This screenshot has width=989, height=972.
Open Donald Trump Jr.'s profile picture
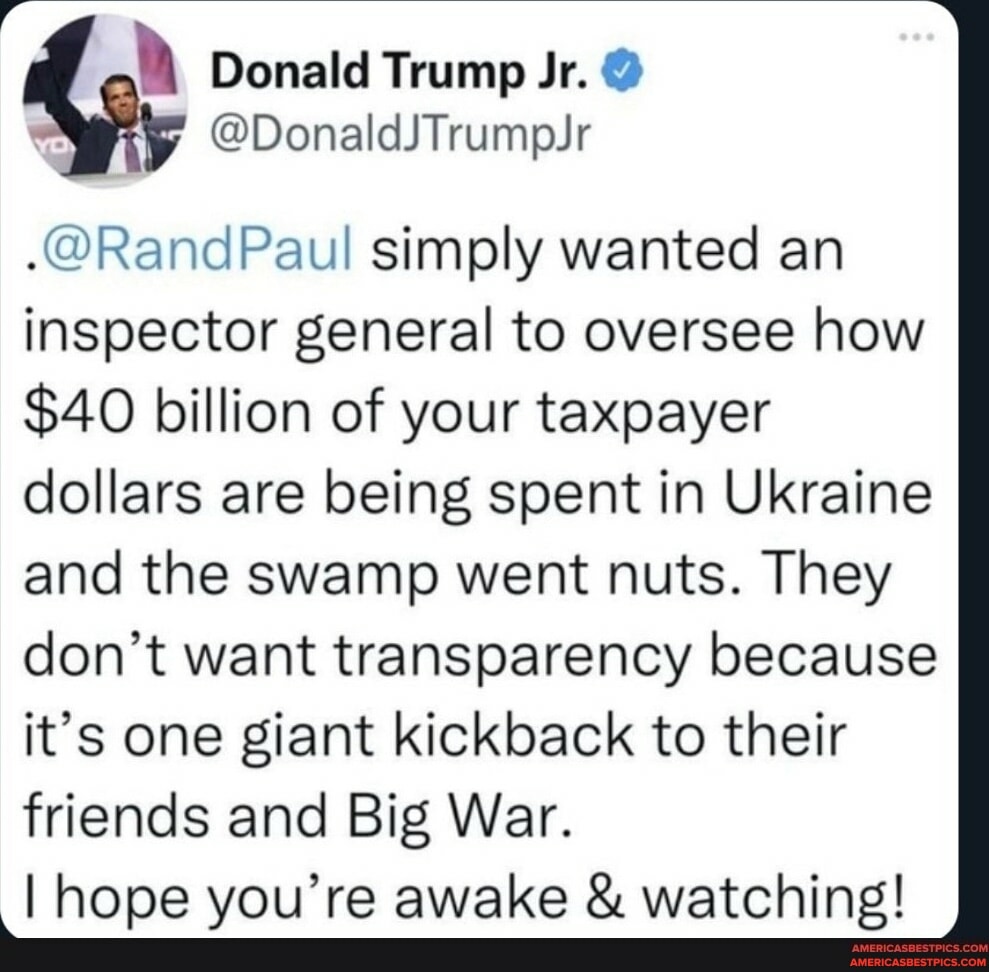105,100
